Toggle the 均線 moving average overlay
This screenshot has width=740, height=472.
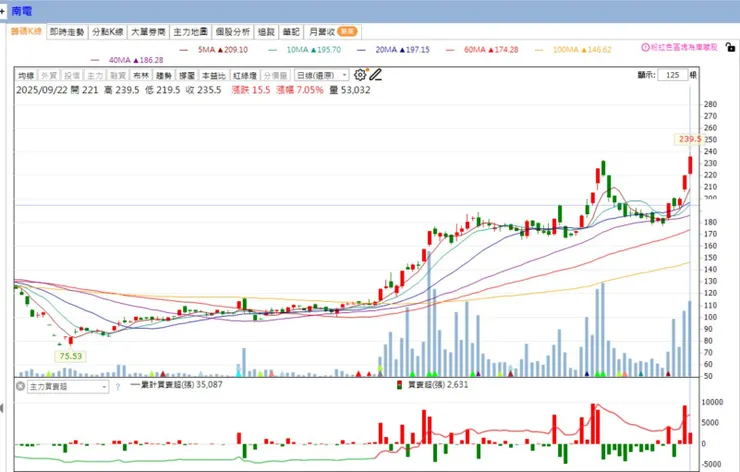tap(26, 76)
